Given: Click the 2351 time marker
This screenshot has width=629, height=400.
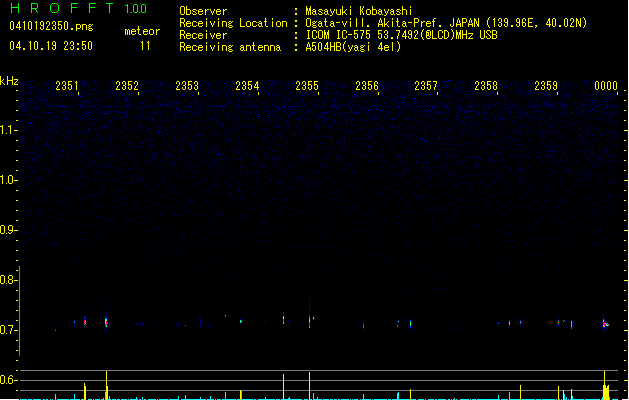Looking at the screenshot, I should [67, 86].
